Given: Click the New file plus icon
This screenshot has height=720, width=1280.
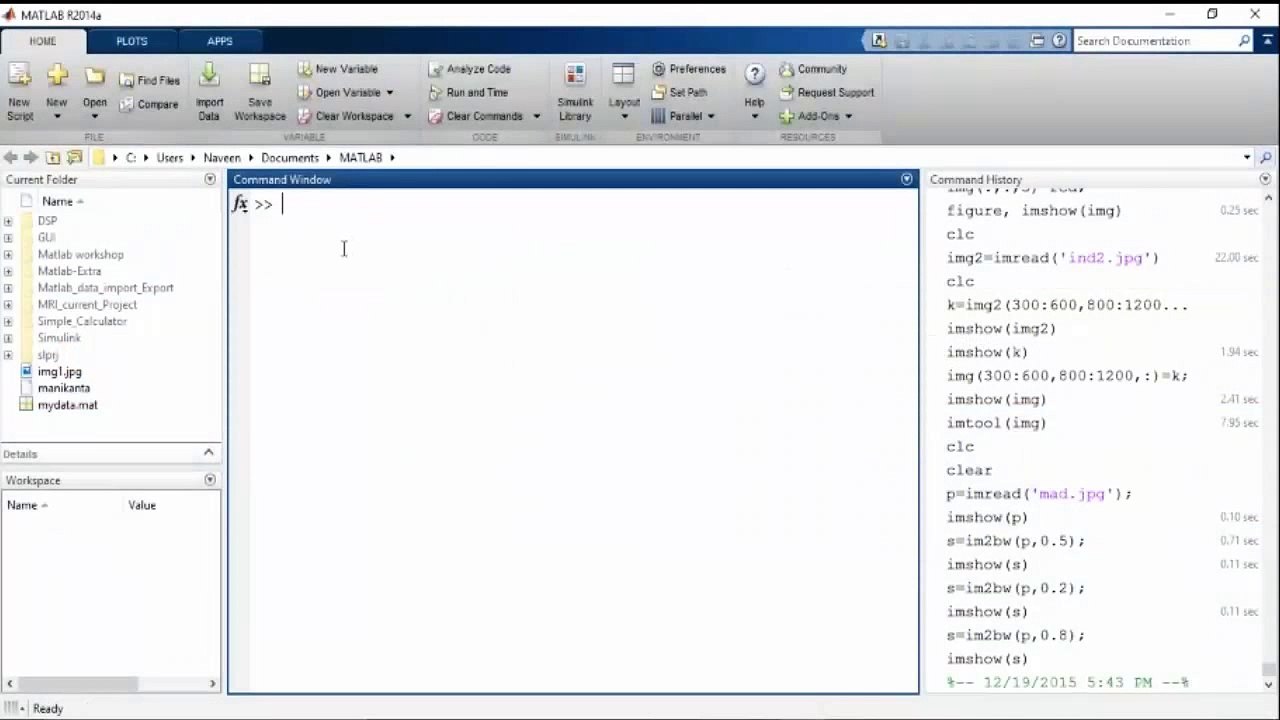Looking at the screenshot, I should pyautogui.click(x=57, y=76).
